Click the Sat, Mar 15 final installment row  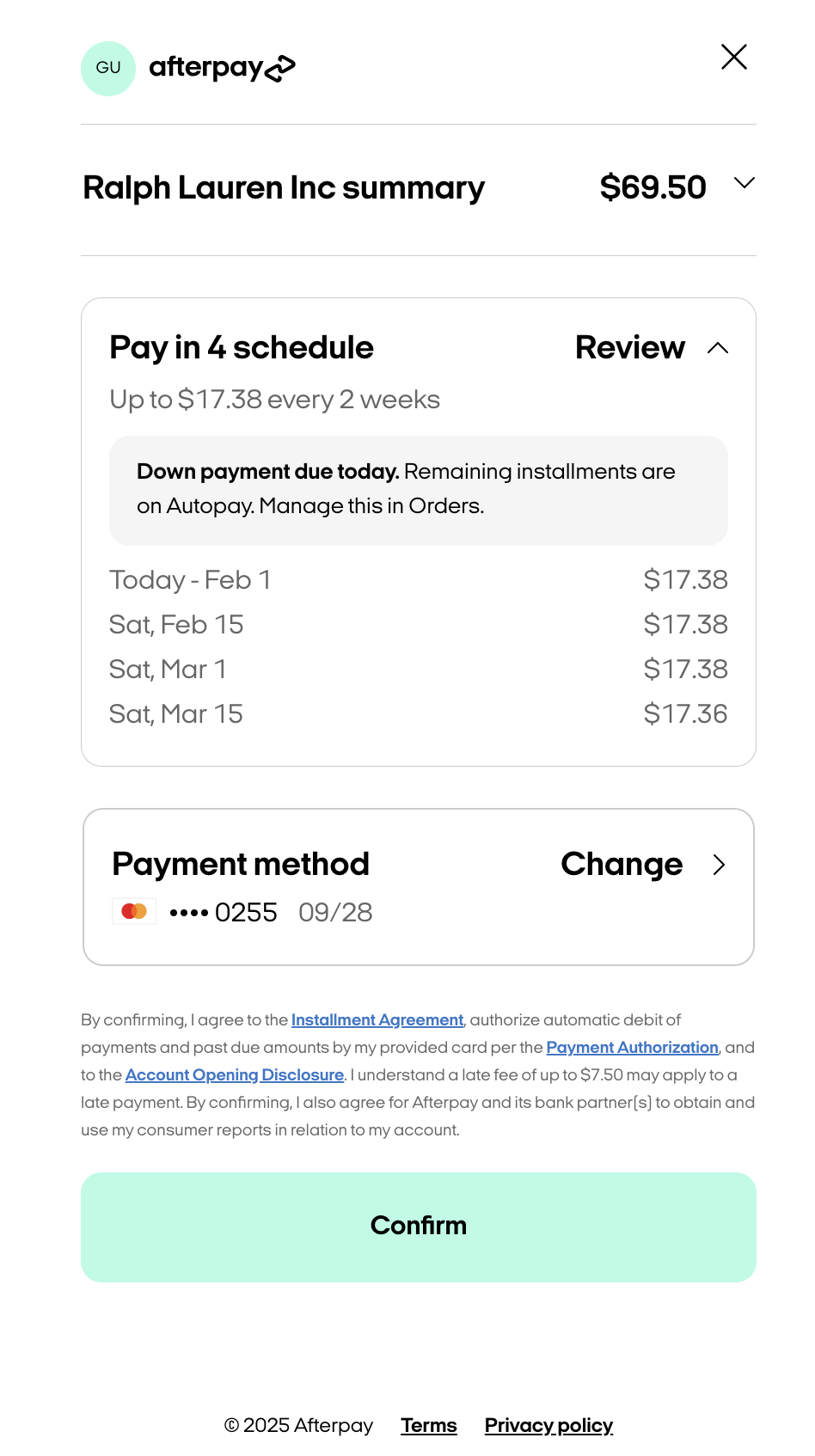(418, 714)
